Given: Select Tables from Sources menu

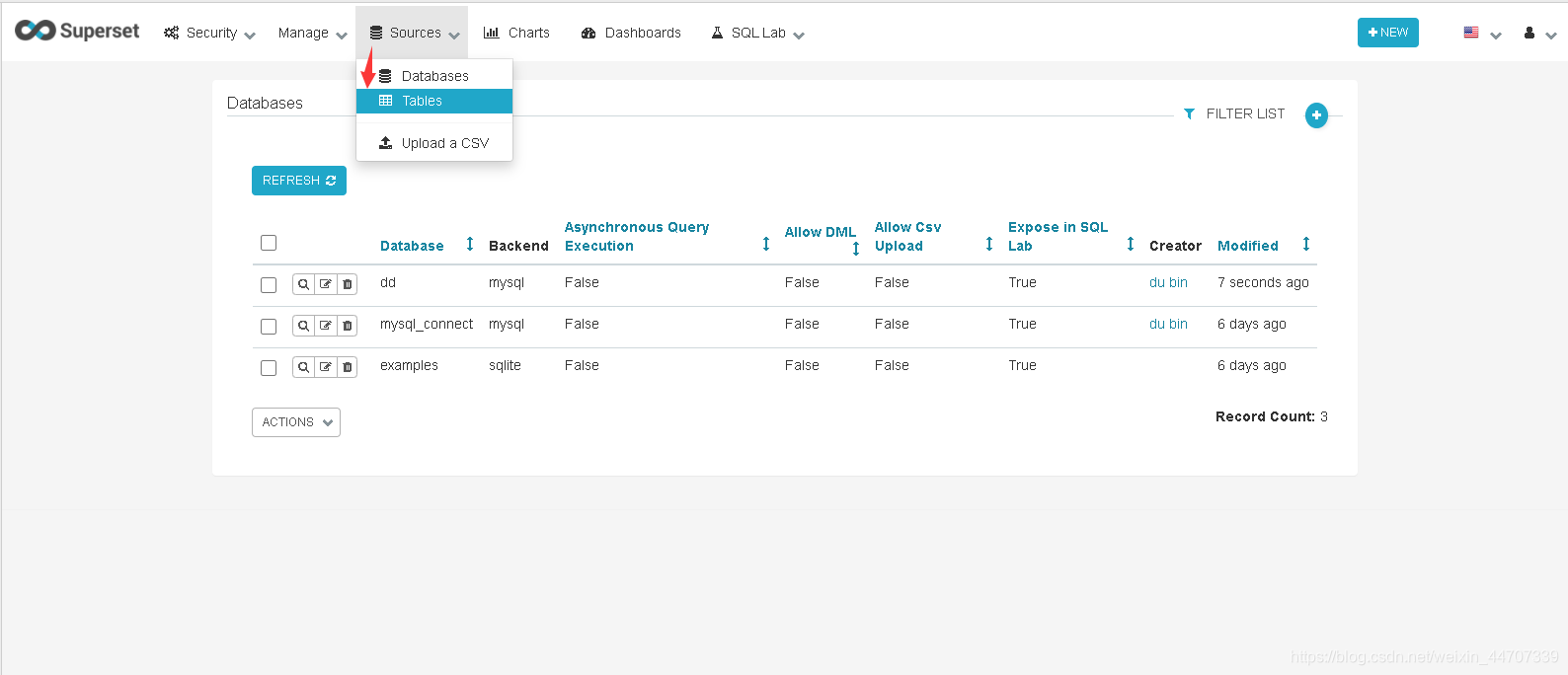Looking at the screenshot, I should tap(434, 102).
